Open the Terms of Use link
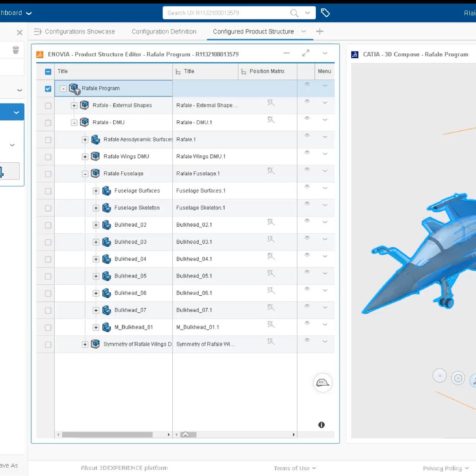476x476 pixels. pos(294,468)
